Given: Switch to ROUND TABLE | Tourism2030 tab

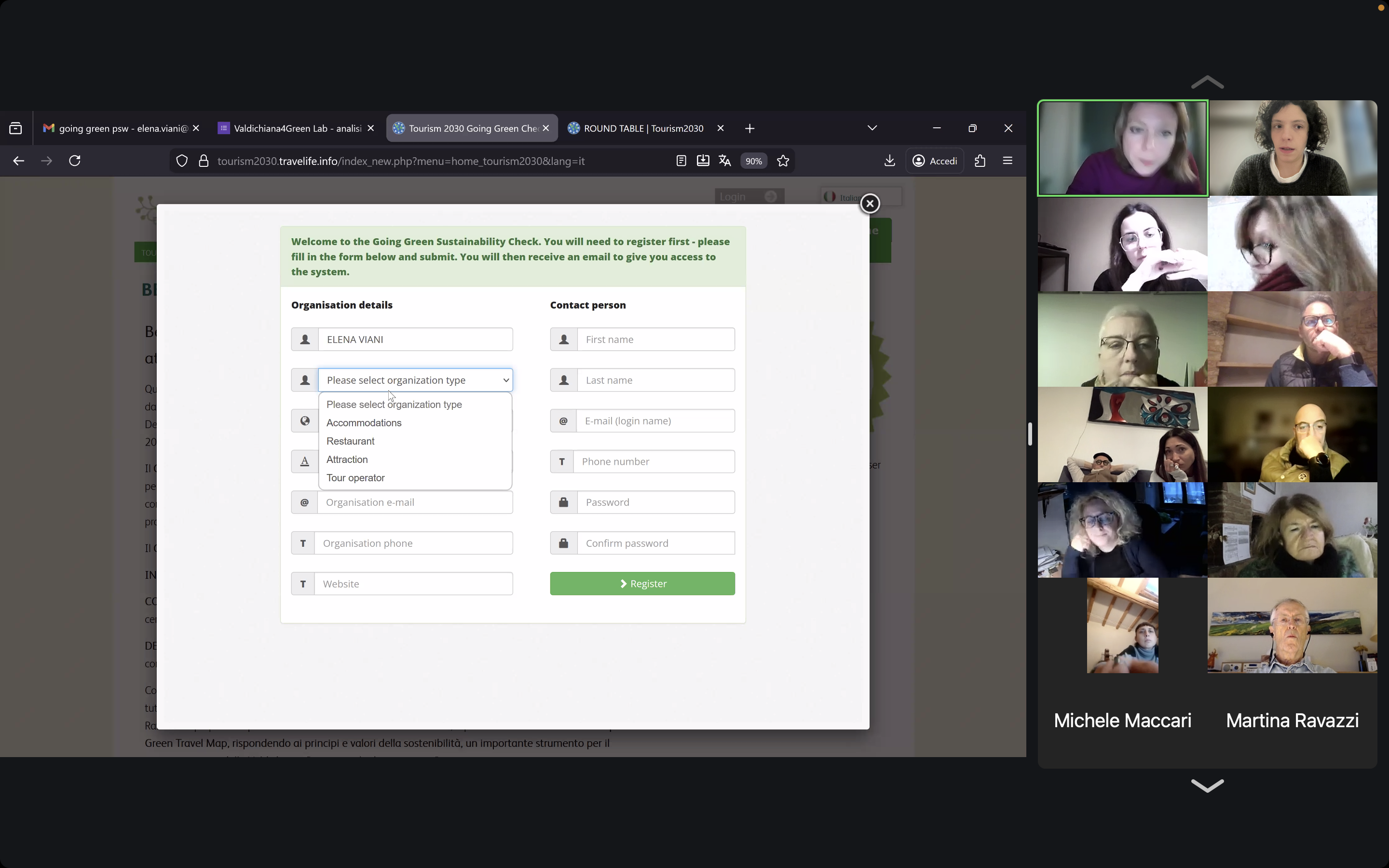Looking at the screenshot, I should pyautogui.click(x=643, y=129).
